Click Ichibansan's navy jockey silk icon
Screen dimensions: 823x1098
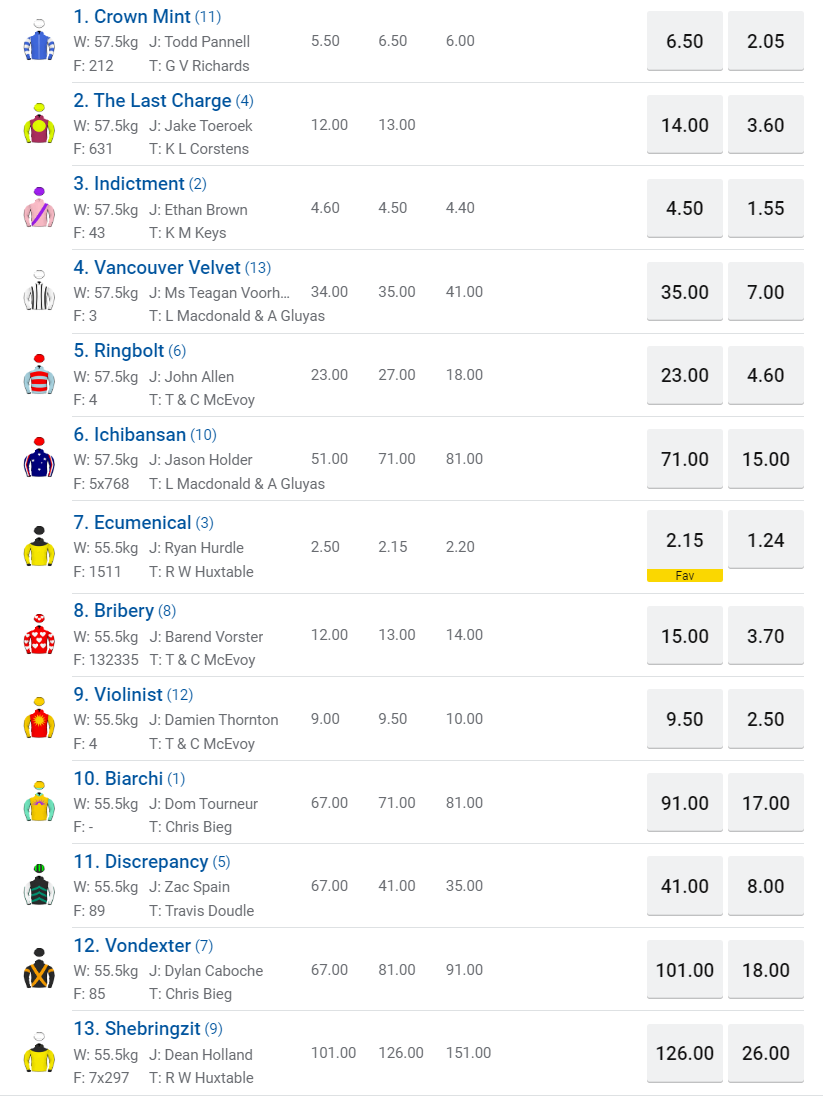(39, 459)
